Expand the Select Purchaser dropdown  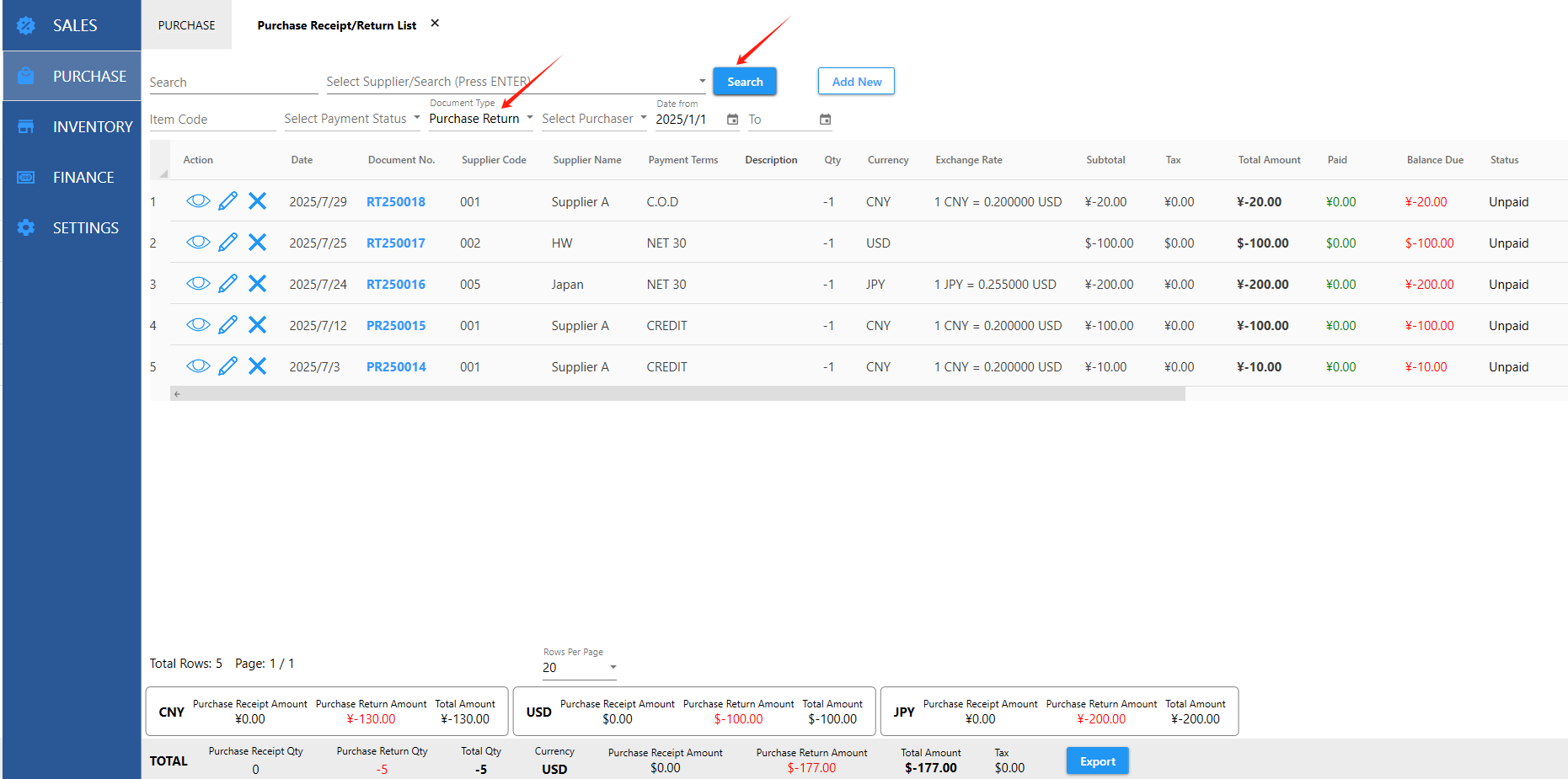click(x=594, y=119)
